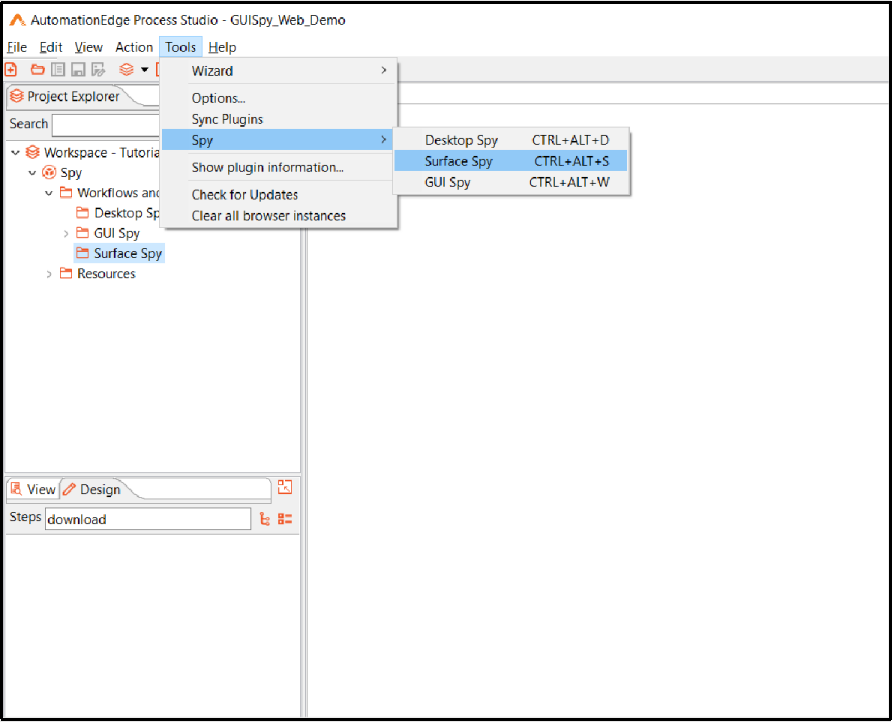Click the hierarchy icon beside the Steps field

pos(264,518)
